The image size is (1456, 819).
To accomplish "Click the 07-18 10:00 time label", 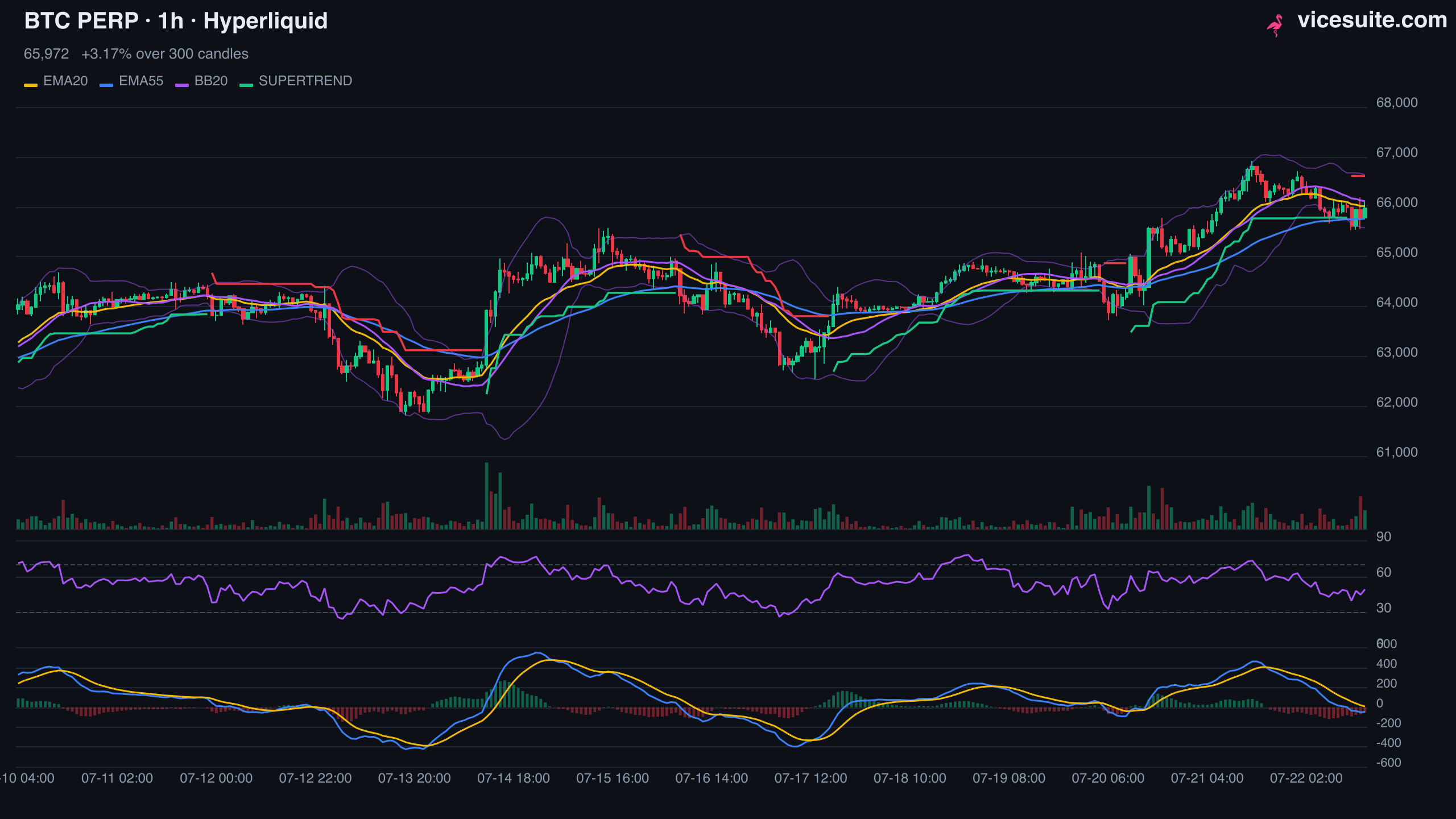I will pyautogui.click(x=910, y=778).
